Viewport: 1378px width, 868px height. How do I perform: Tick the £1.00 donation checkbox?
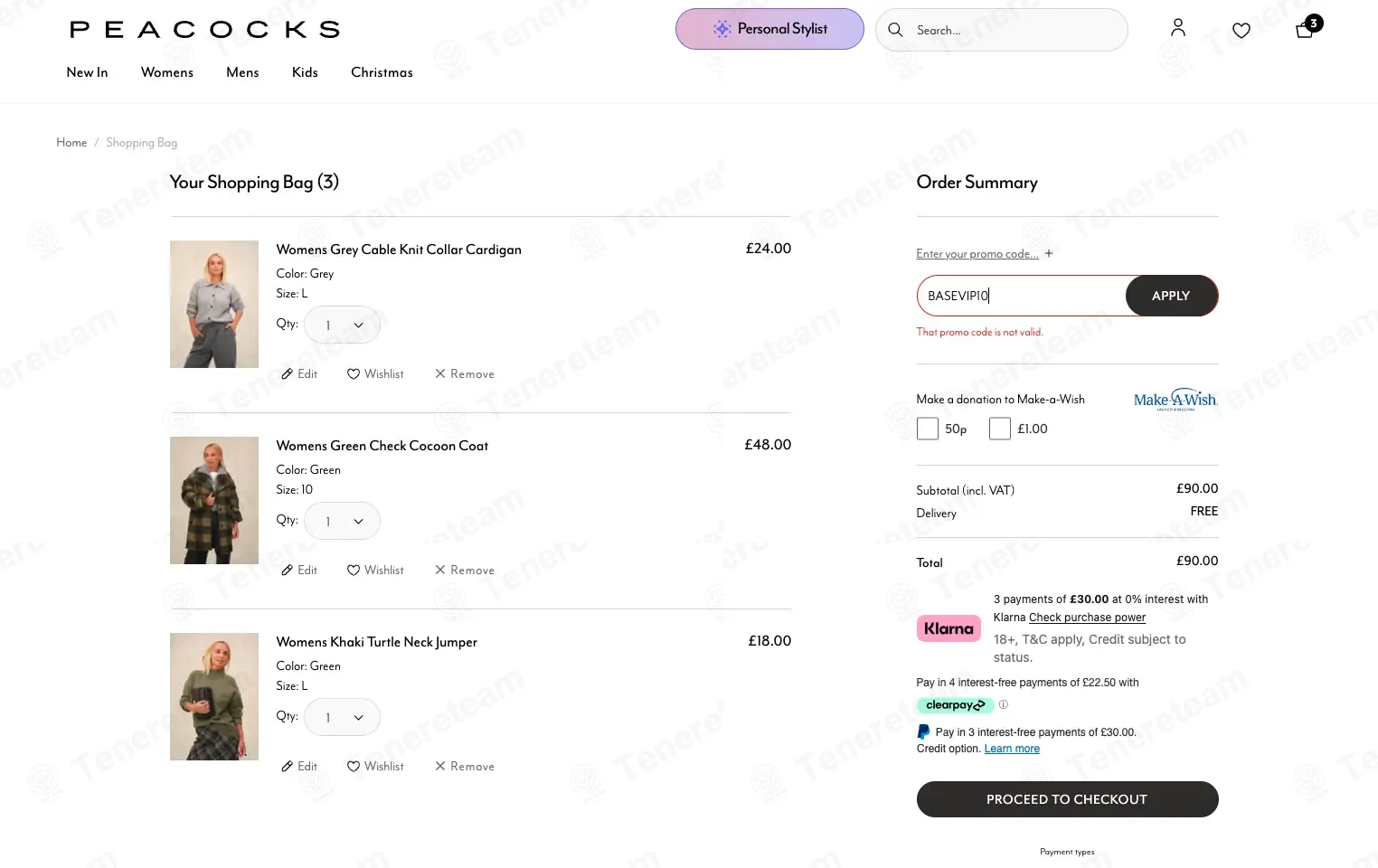point(999,429)
